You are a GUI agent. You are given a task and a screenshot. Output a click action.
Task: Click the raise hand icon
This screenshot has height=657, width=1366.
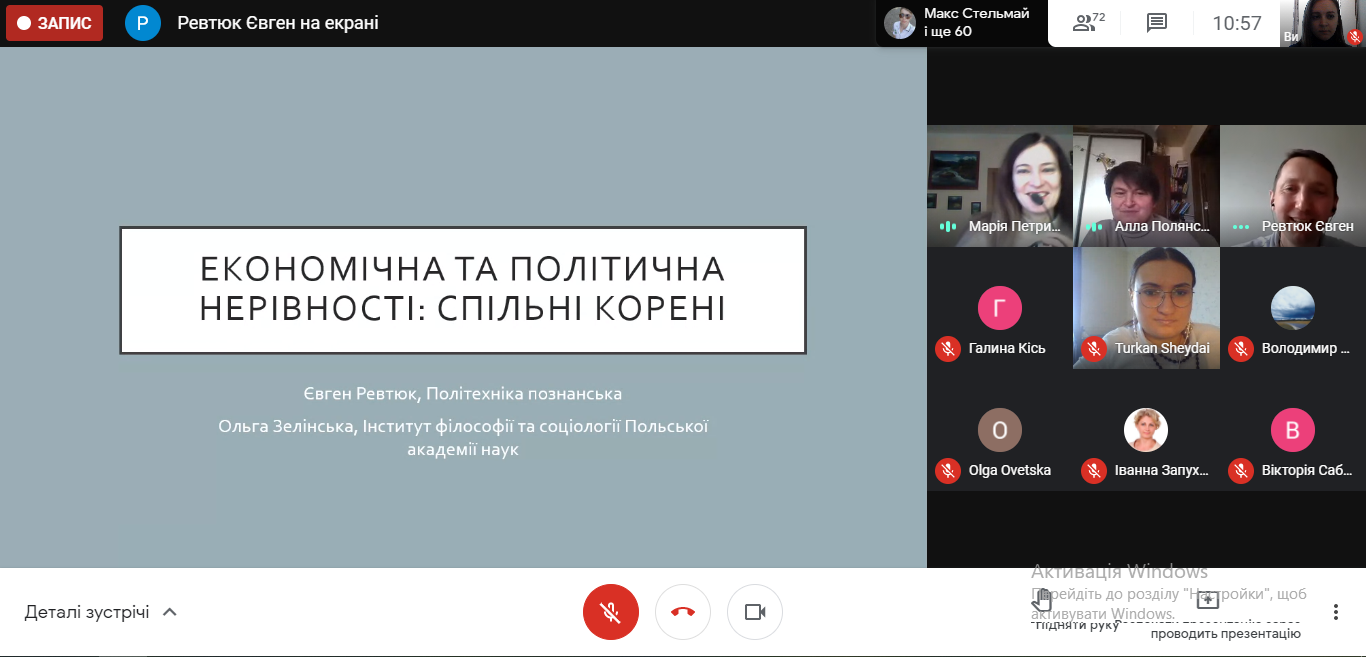click(x=1042, y=602)
